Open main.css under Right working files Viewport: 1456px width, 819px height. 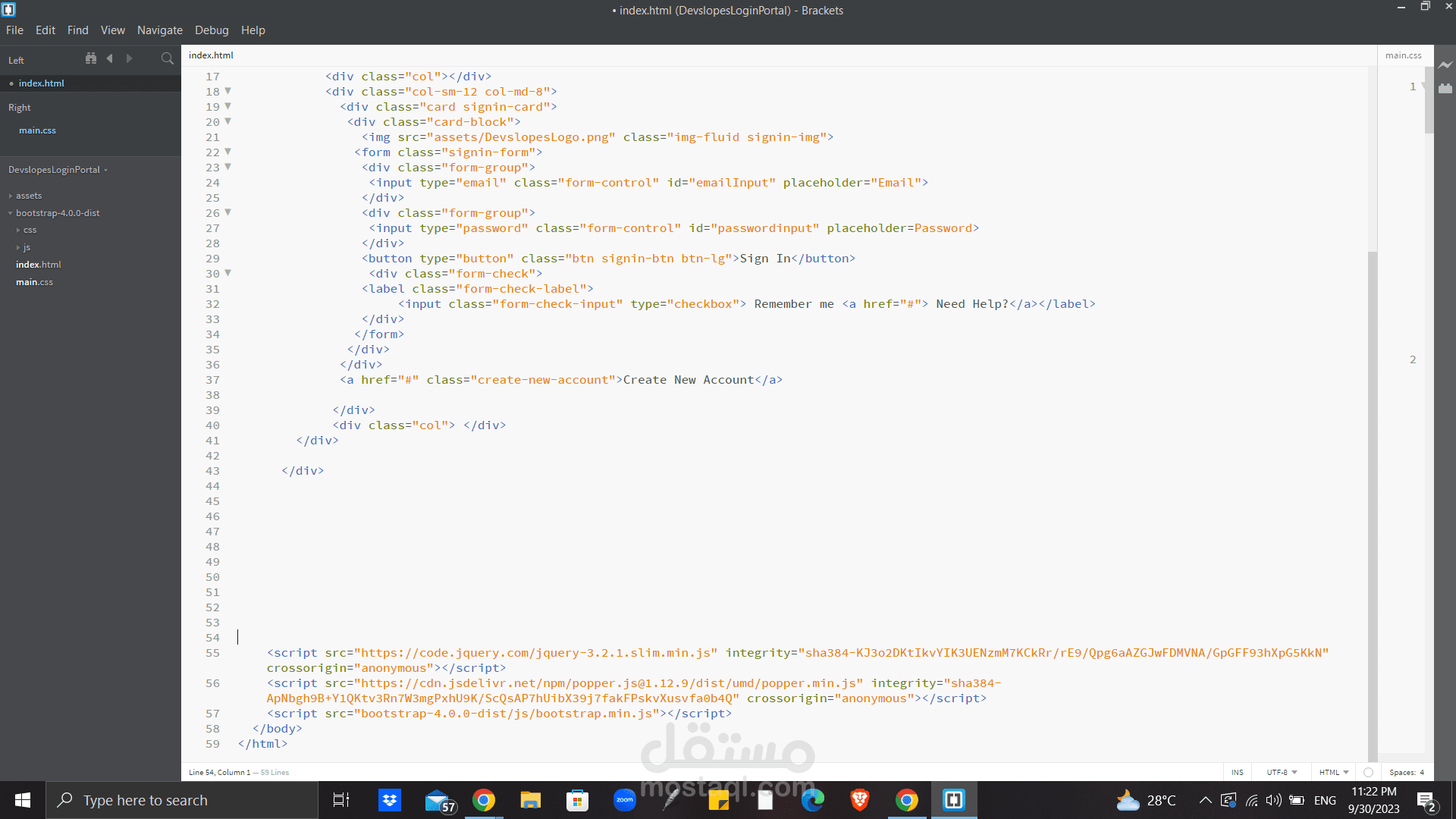37,130
